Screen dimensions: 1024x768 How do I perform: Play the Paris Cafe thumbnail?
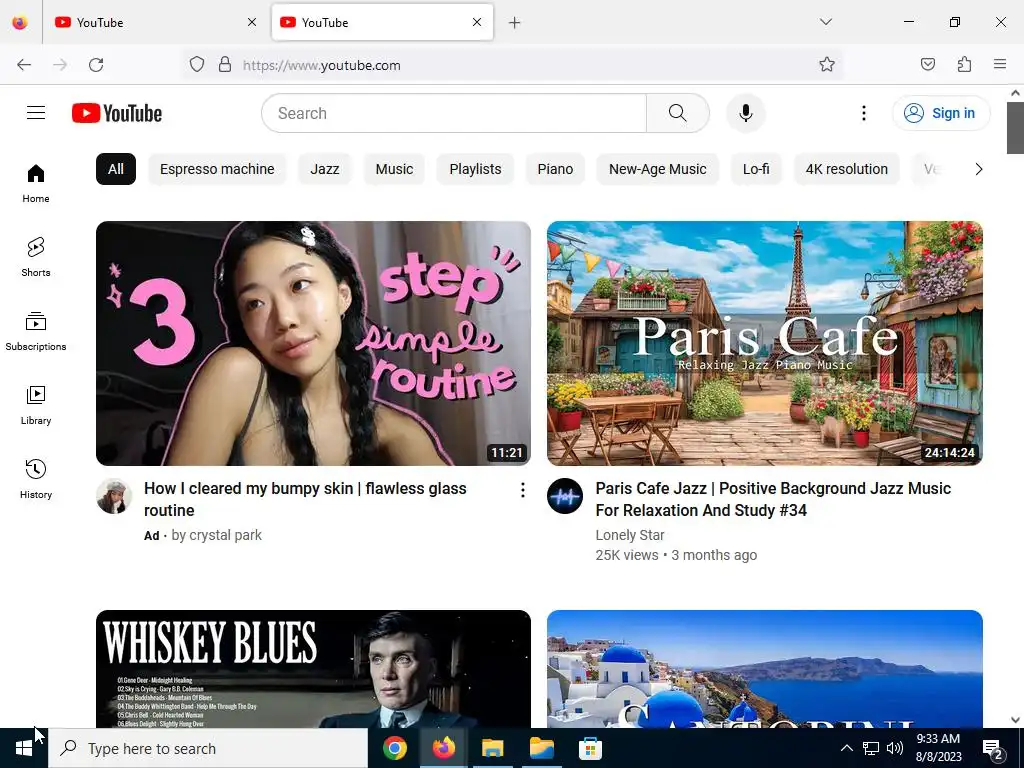tap(765, 343)
